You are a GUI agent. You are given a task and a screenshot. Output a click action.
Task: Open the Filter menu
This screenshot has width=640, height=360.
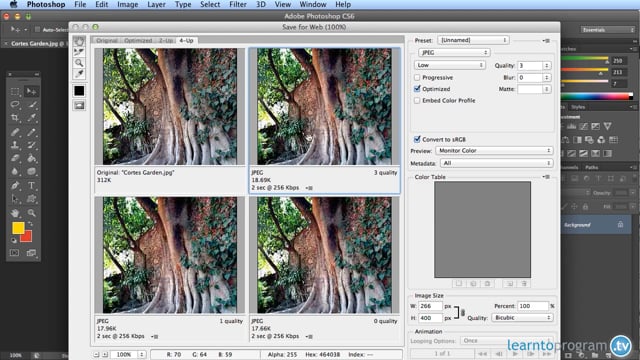click(238, 4)
